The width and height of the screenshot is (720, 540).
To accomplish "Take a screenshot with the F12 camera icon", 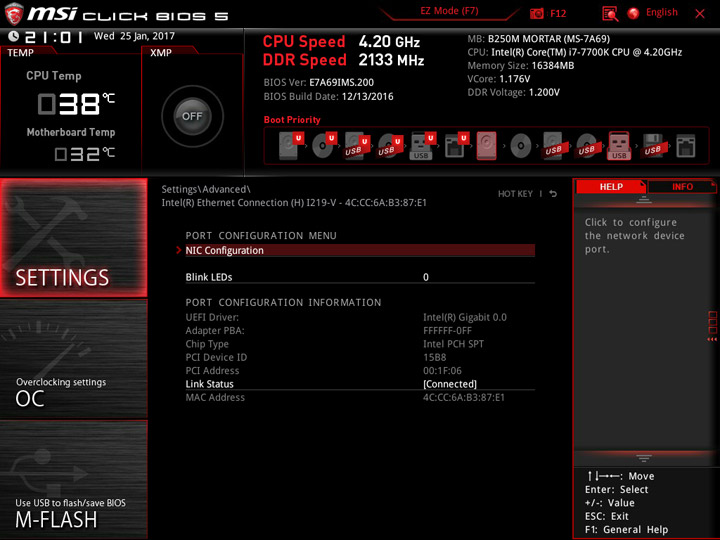I will click(x=537, y=13).
